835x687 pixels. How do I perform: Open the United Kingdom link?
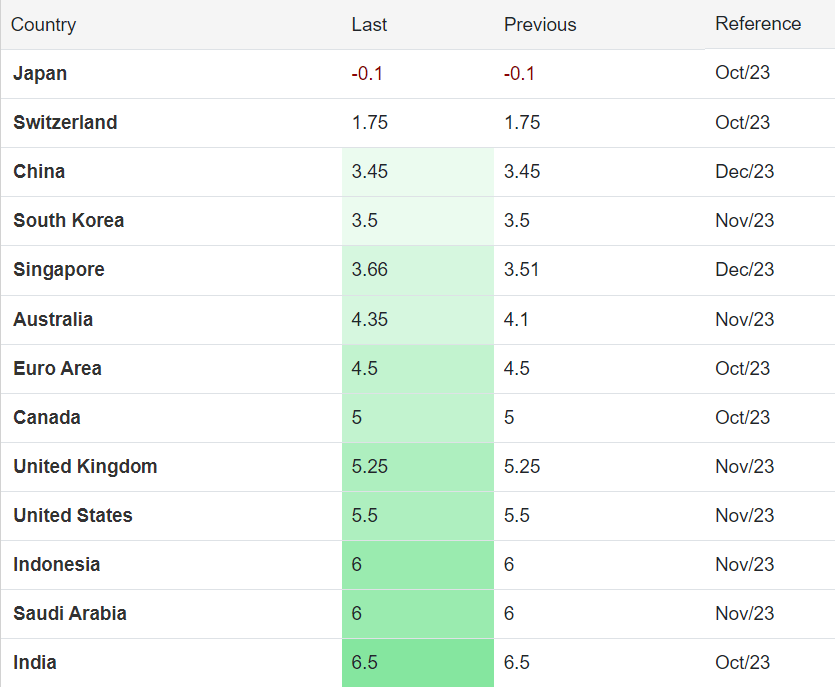click(x=85, y=467)
